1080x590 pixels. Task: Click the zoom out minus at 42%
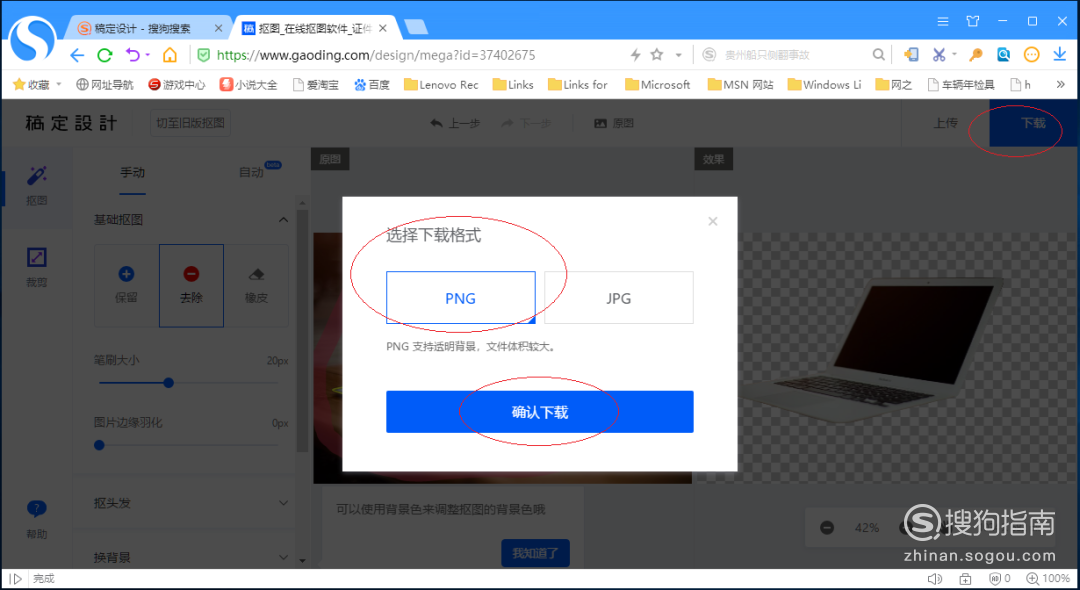click(x=827, y=527)
